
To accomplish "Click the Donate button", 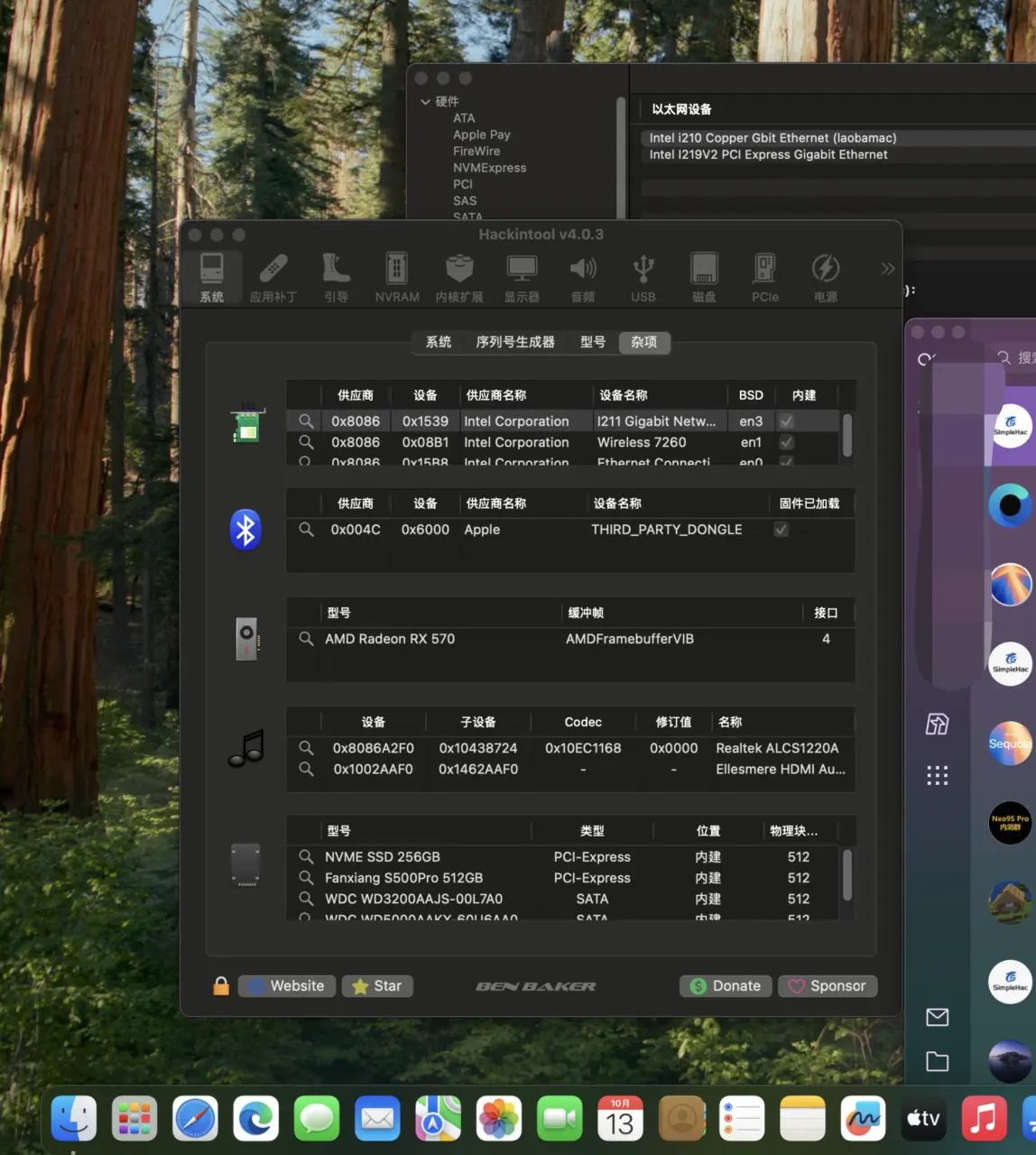I will point(726,986).
